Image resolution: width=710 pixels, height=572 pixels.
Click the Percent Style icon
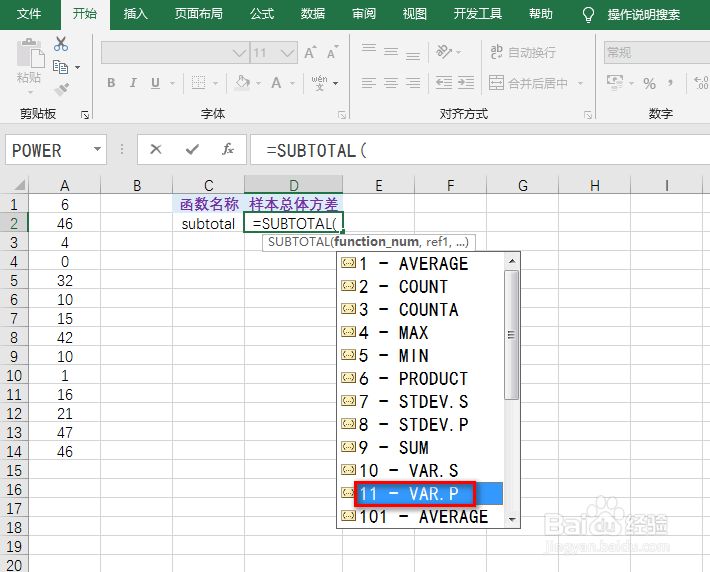[x=649, y=83]
